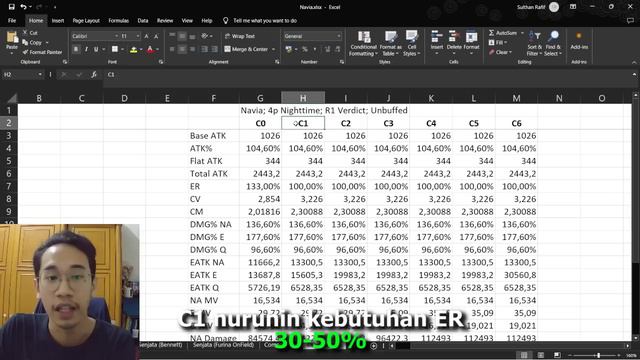This screenshot has width=640, height=360.
Task: Switch to the Formulas tab
Action: pyautogui.click(x=118, y=20)
